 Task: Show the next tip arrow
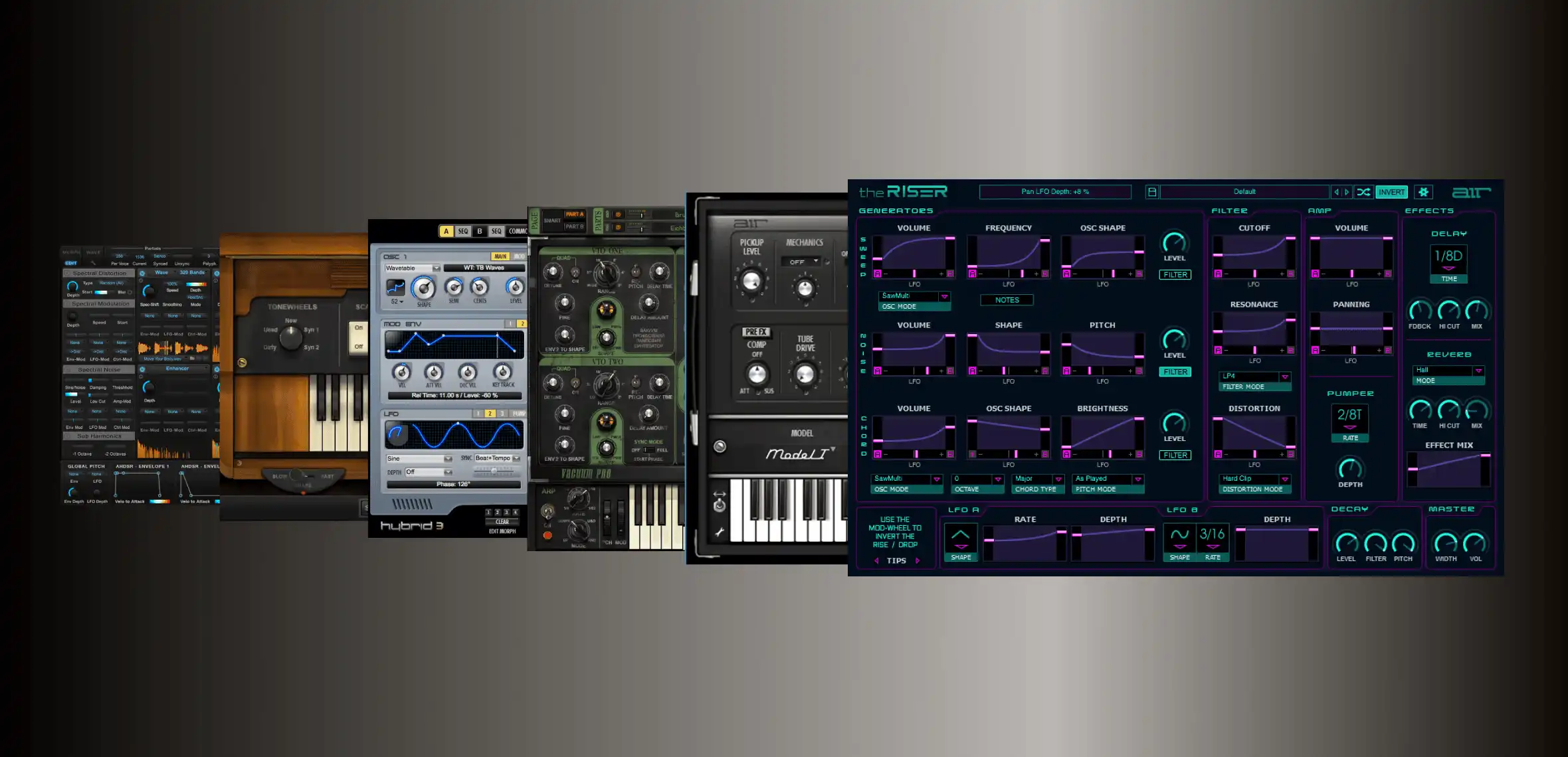coord(918,560)
